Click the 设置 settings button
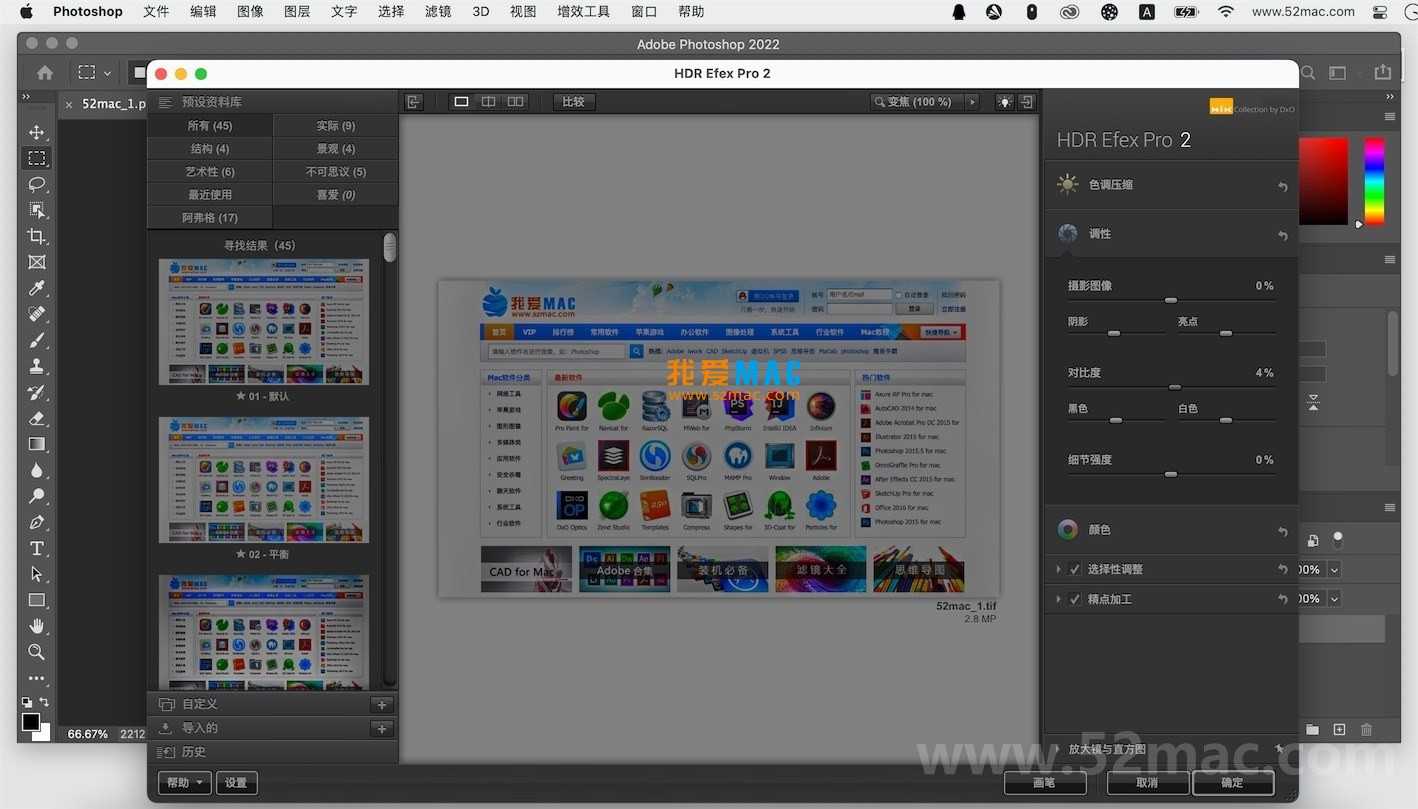This screenshot has height=809, width=1418. click(236, 783)
